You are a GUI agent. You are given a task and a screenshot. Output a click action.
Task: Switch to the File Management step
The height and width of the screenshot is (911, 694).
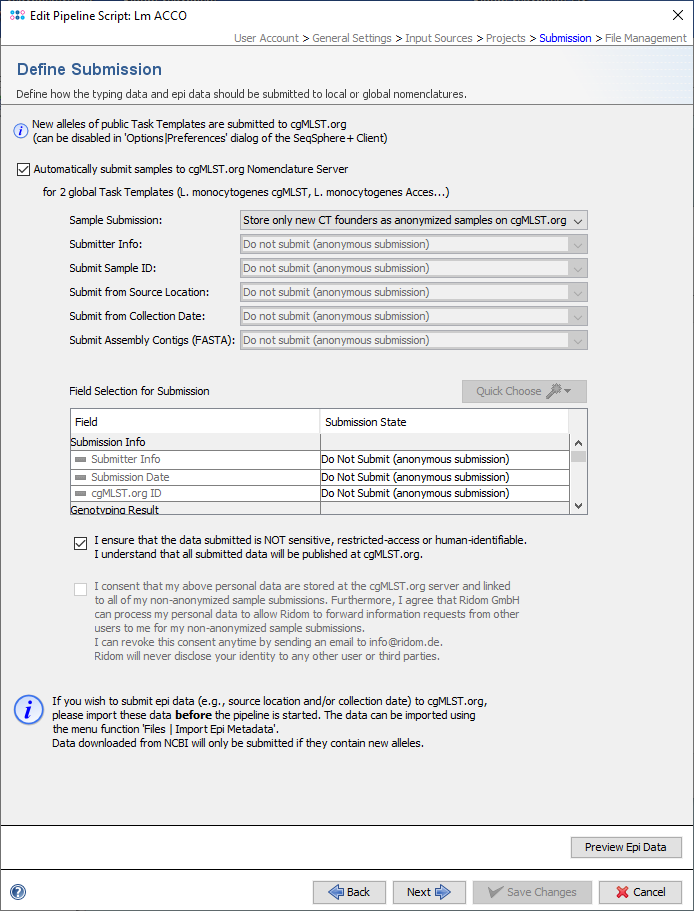click(x=646, y=38)
